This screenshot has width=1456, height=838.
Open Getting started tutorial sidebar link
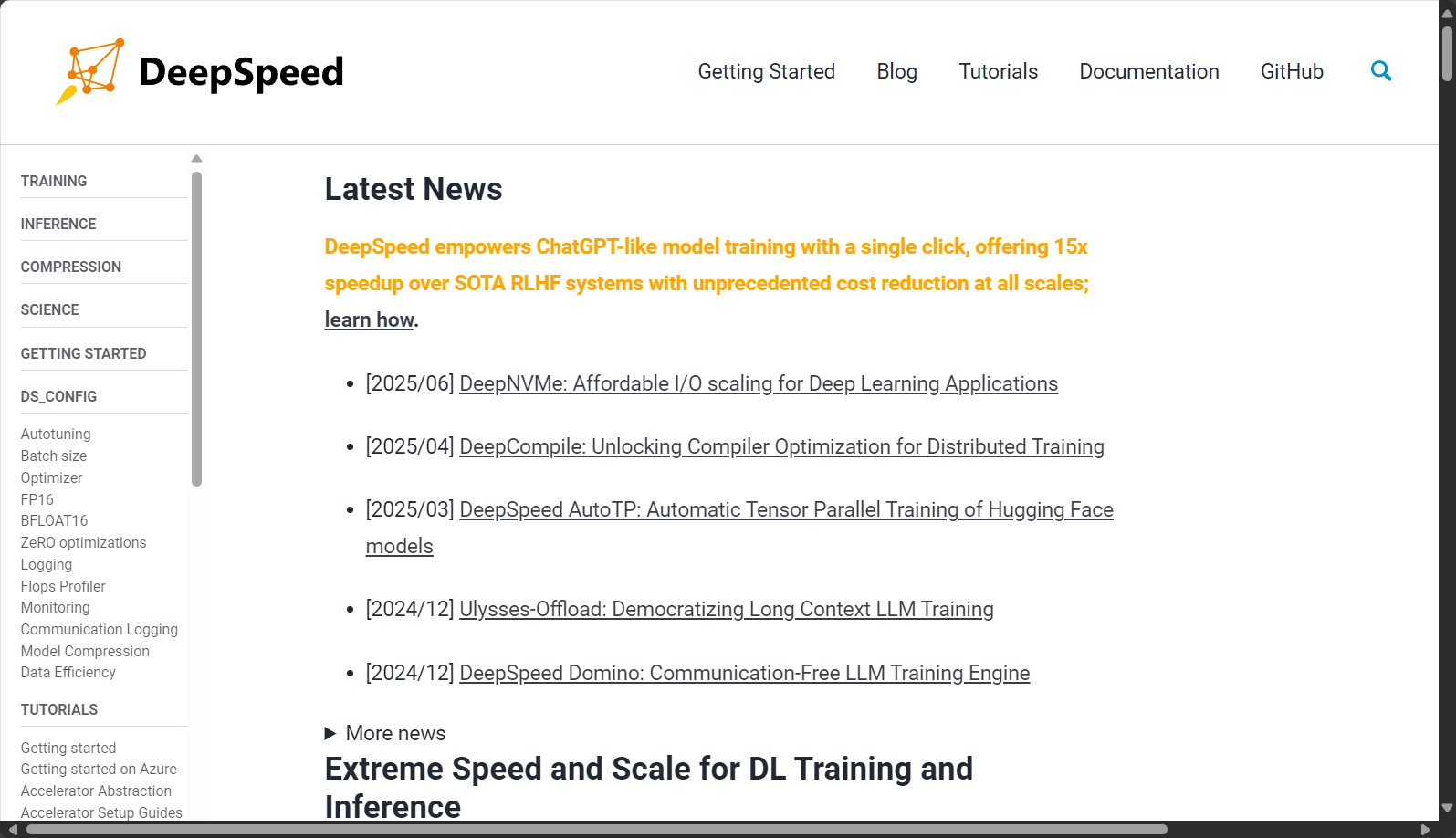tap(68, 748)
